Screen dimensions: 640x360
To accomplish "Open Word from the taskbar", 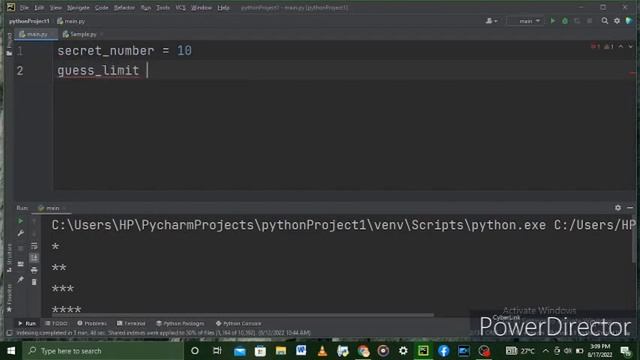I will pos(301,351).
